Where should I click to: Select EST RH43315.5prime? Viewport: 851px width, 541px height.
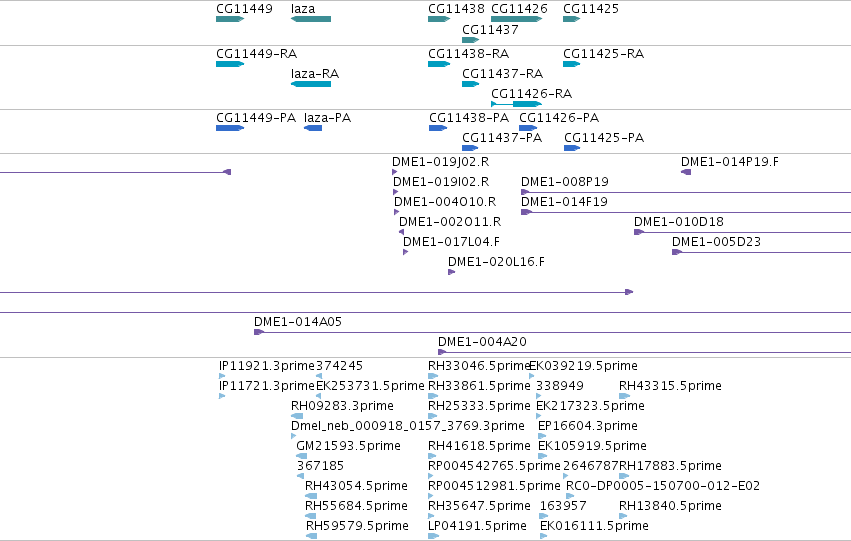pyautogui.click(x=670, y=386)
